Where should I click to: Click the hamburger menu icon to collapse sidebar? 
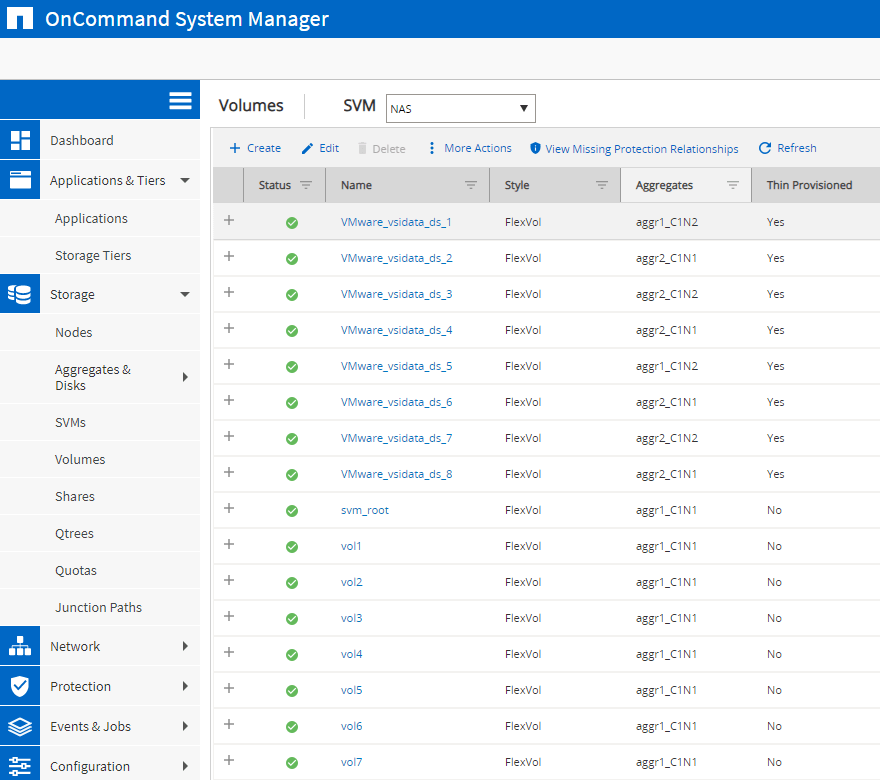(x=180, y=100)
